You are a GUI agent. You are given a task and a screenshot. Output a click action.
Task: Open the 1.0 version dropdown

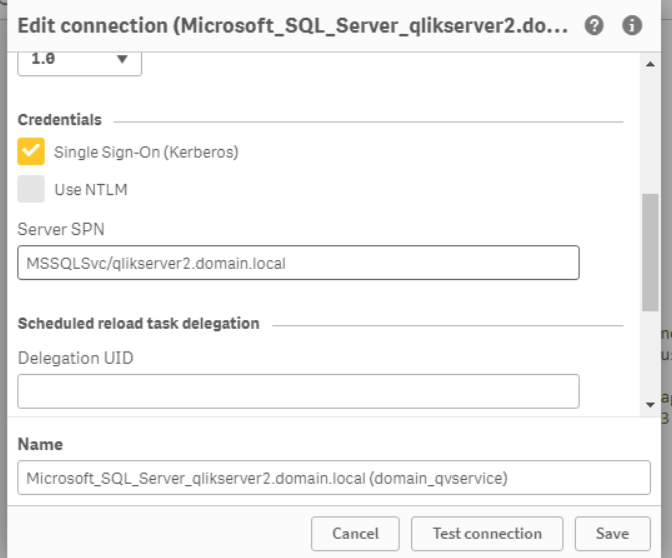(80, 60)
